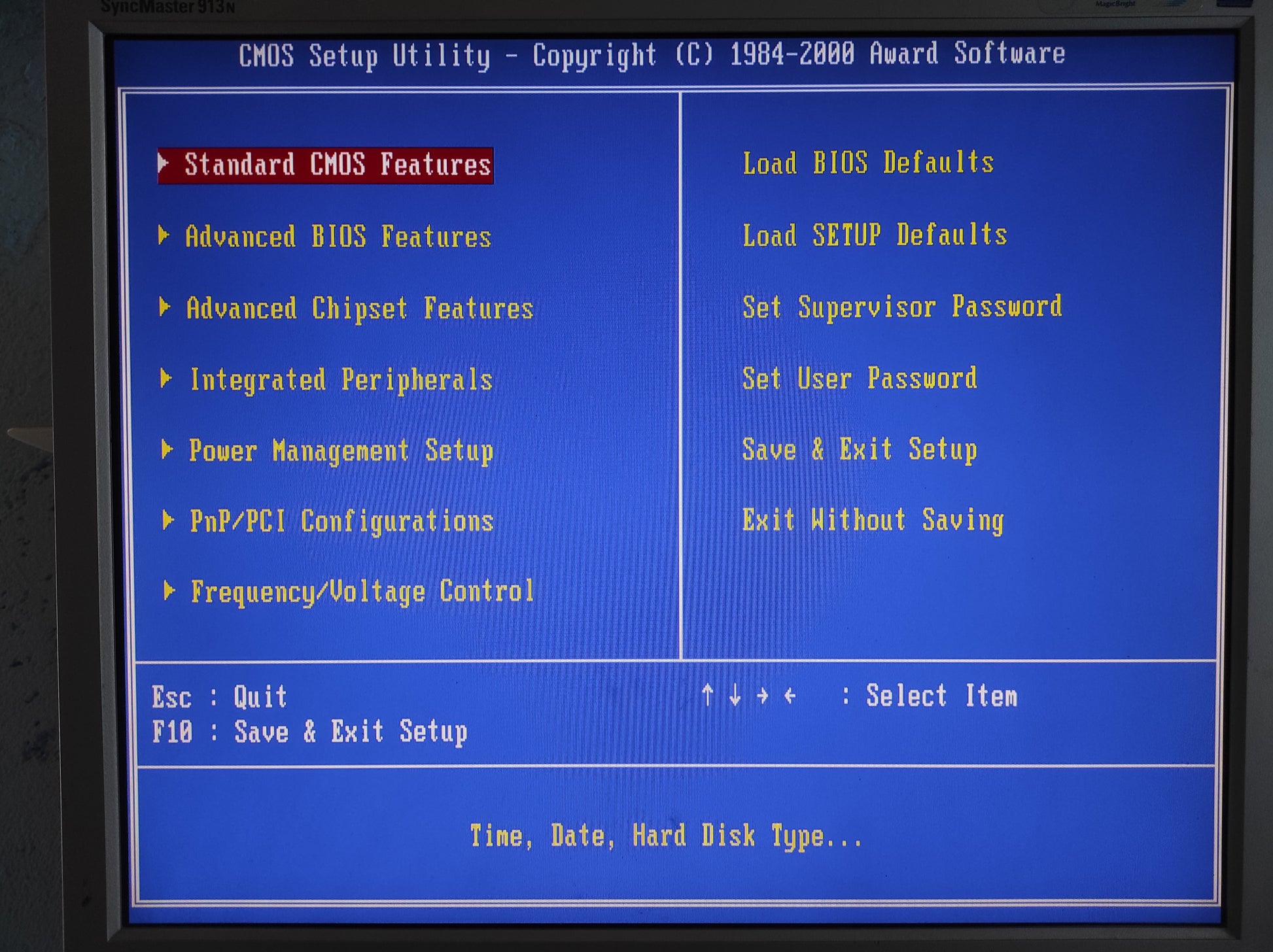This screenshot has height=952, width=1273.
Task: Select Load SETUP Defaults
Action: point(874,235)
